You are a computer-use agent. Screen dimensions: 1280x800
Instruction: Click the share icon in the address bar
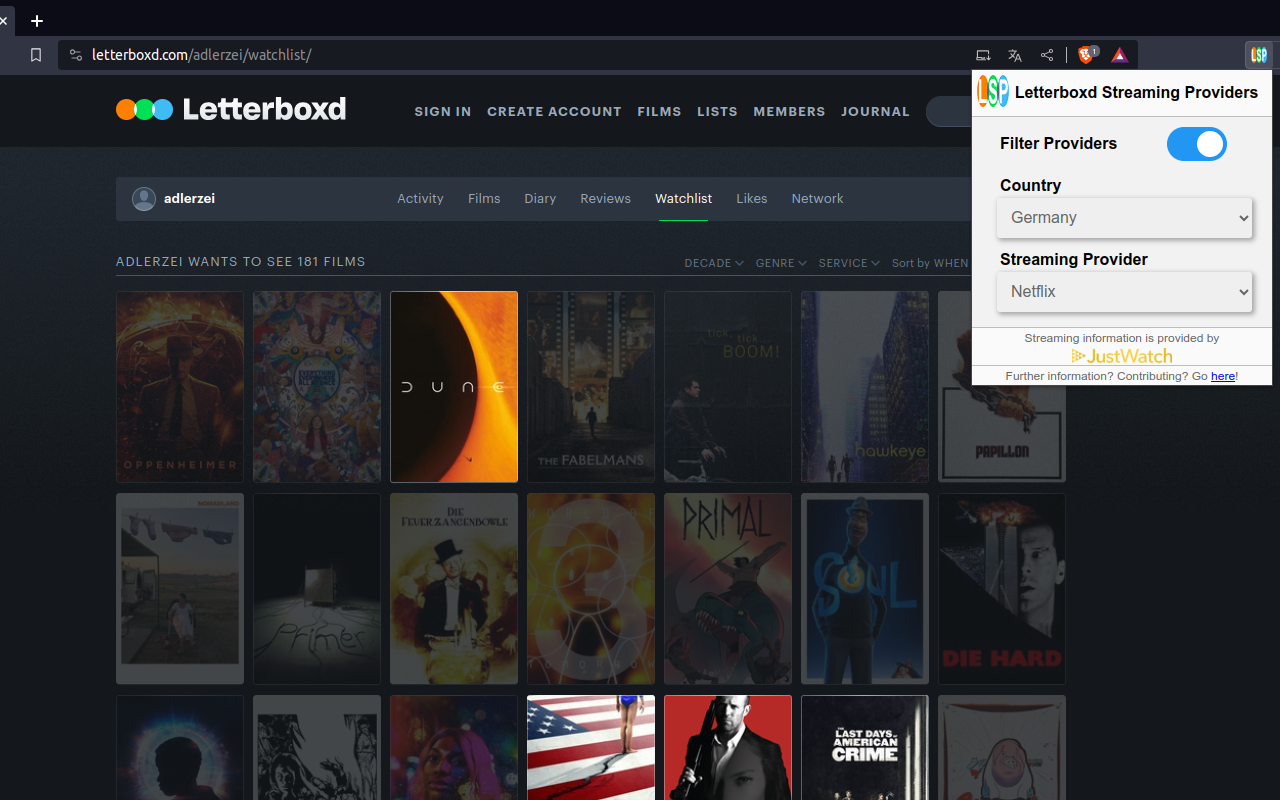(x=1047, y=55)
